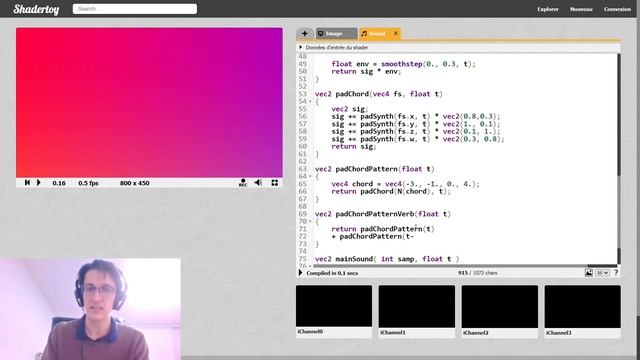Click the Shadertoy logo
The image size is (640, 360).
coord(36,9)
